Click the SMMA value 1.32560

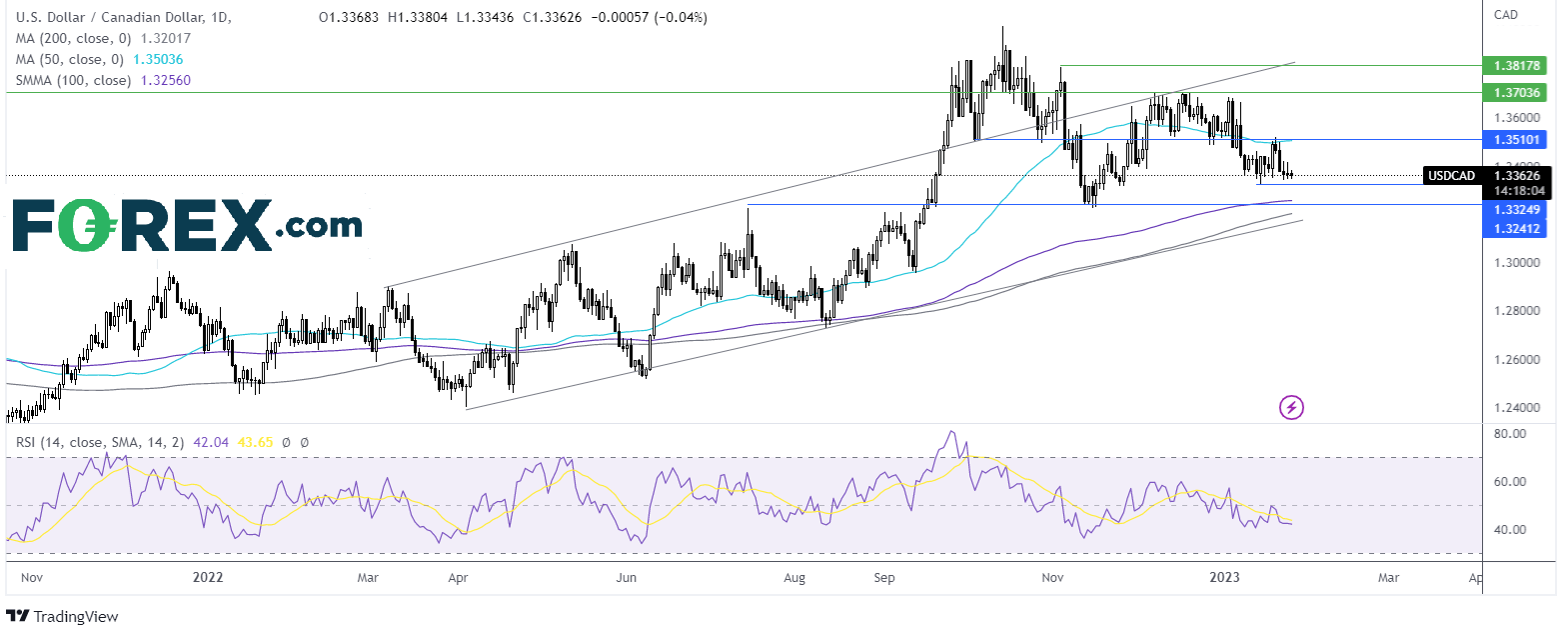[x=166, y=80]
